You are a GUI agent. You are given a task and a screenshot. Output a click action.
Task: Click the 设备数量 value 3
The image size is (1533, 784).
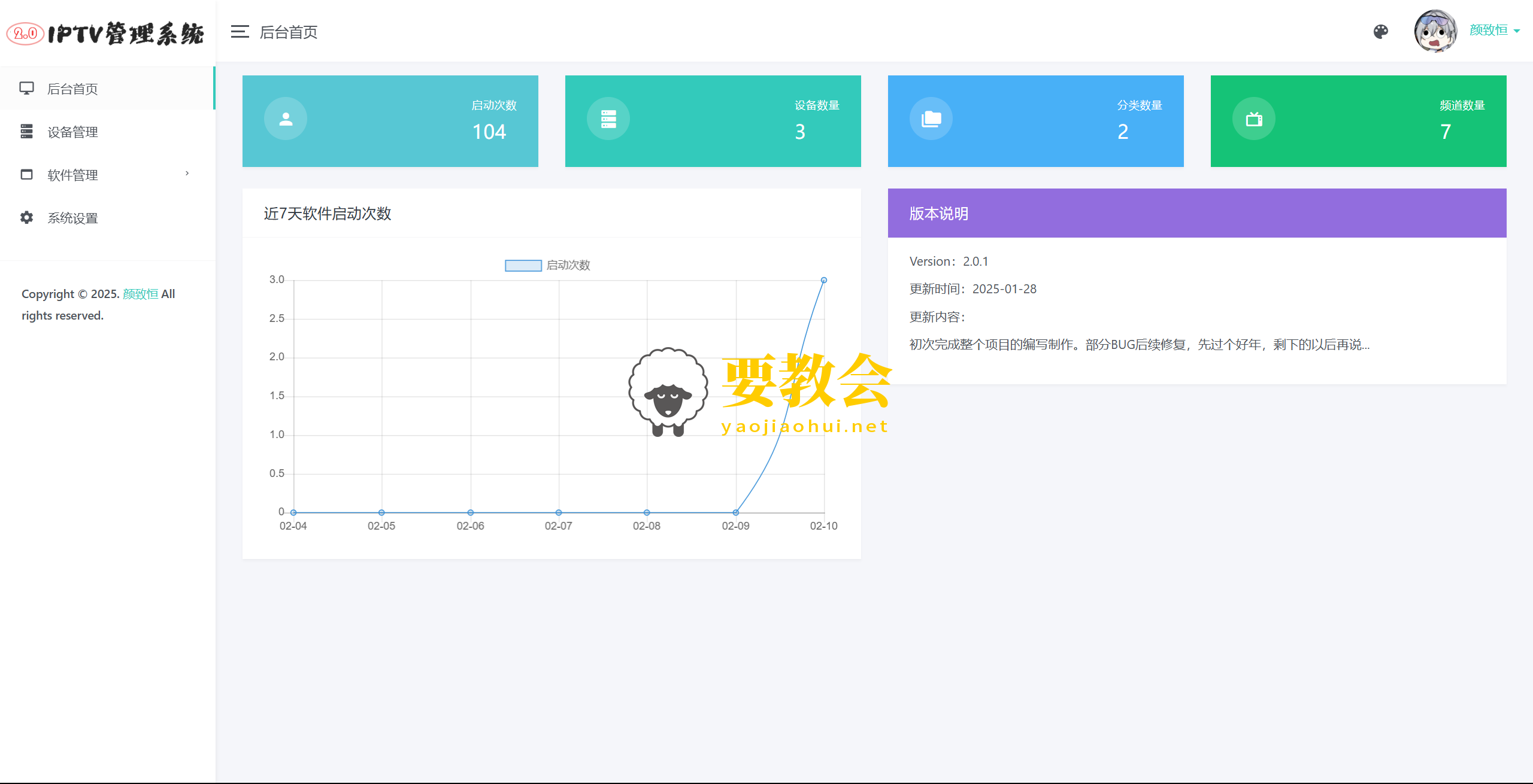coord(800,132)
